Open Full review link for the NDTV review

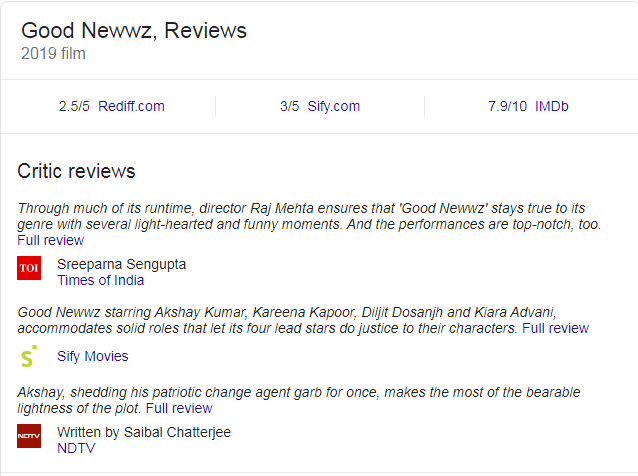tap(179, 408)
